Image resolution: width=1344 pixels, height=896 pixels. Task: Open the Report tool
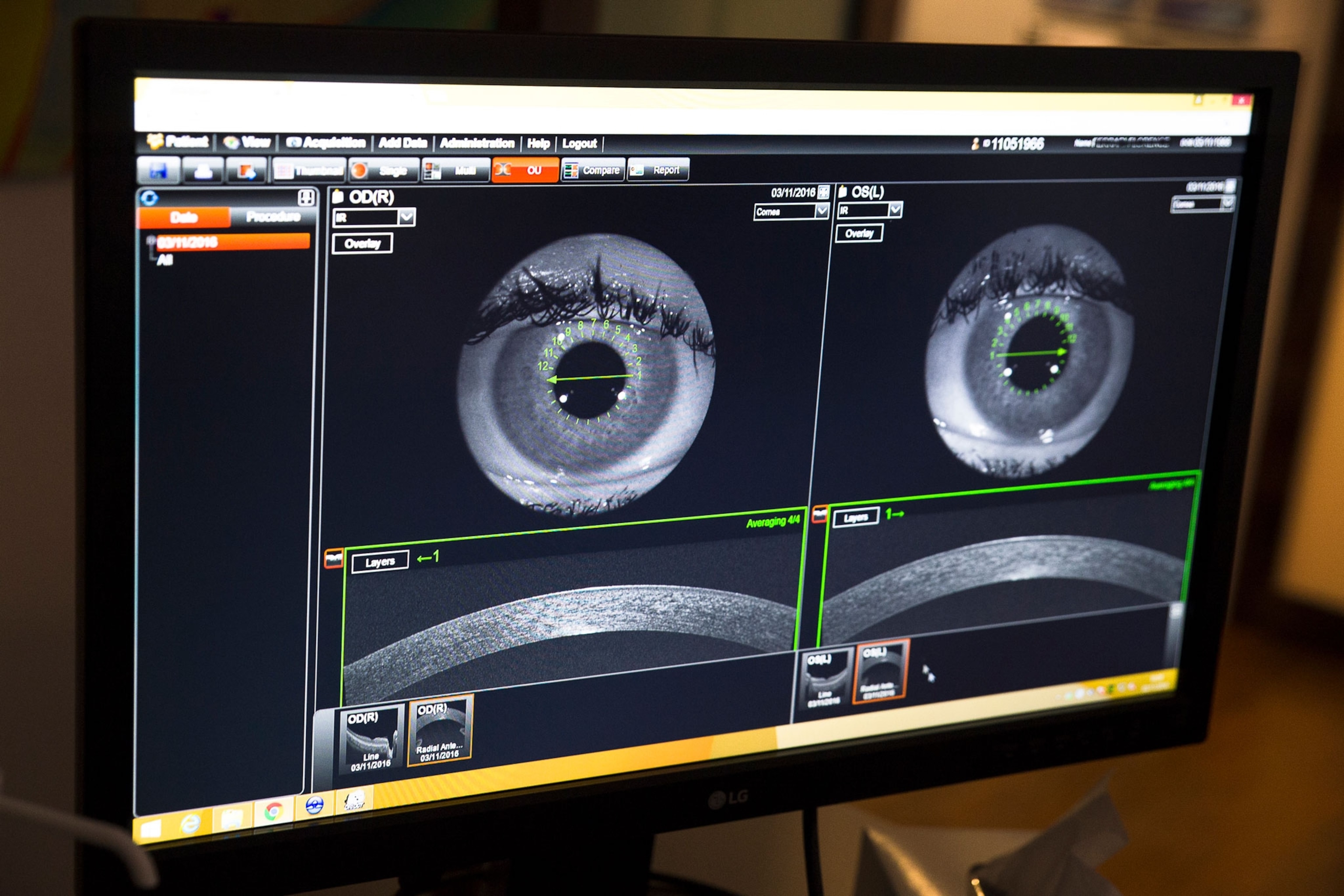tap(658, 170)
